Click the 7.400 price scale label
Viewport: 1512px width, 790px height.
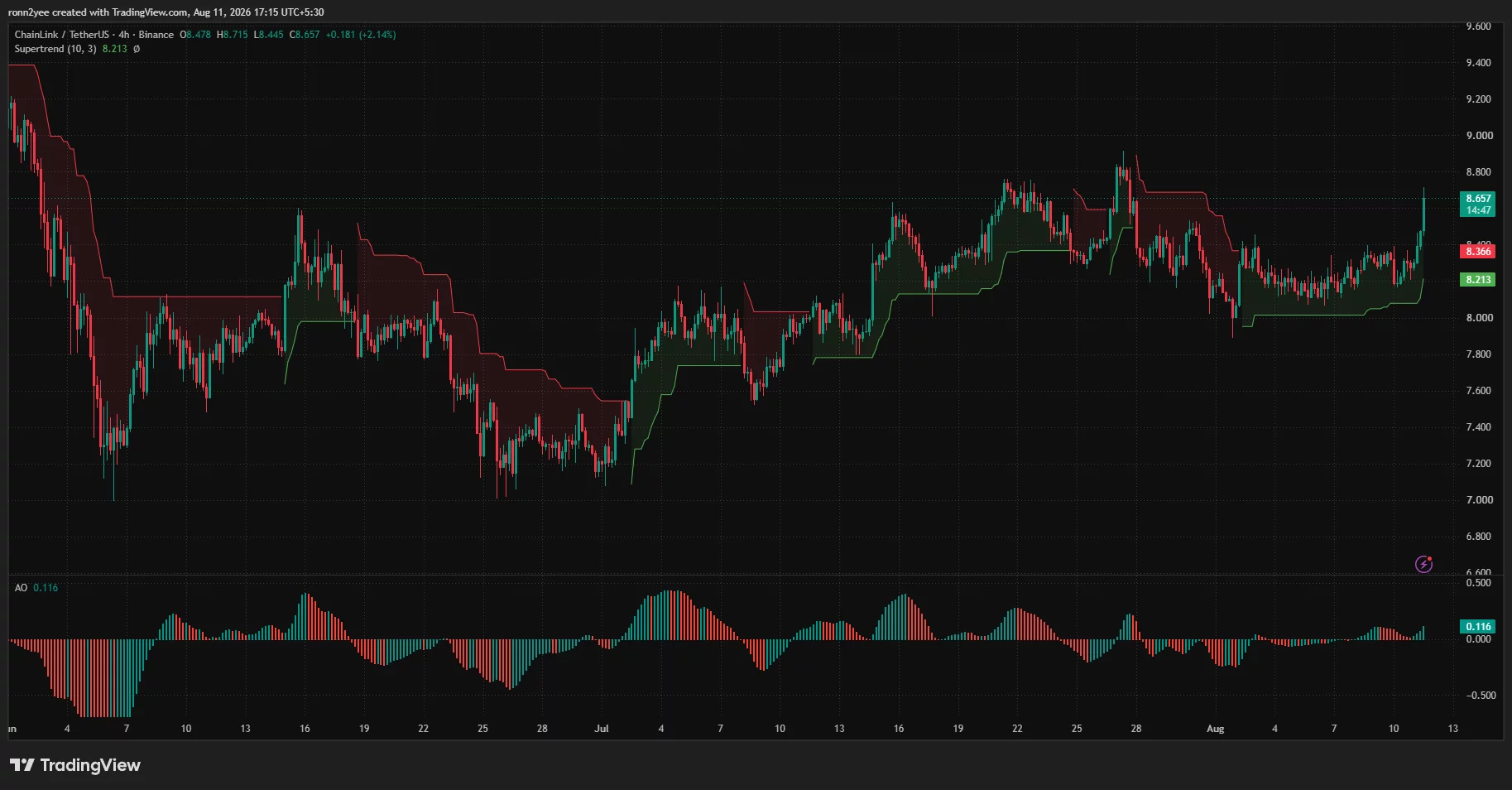(x=1478, y=427)
